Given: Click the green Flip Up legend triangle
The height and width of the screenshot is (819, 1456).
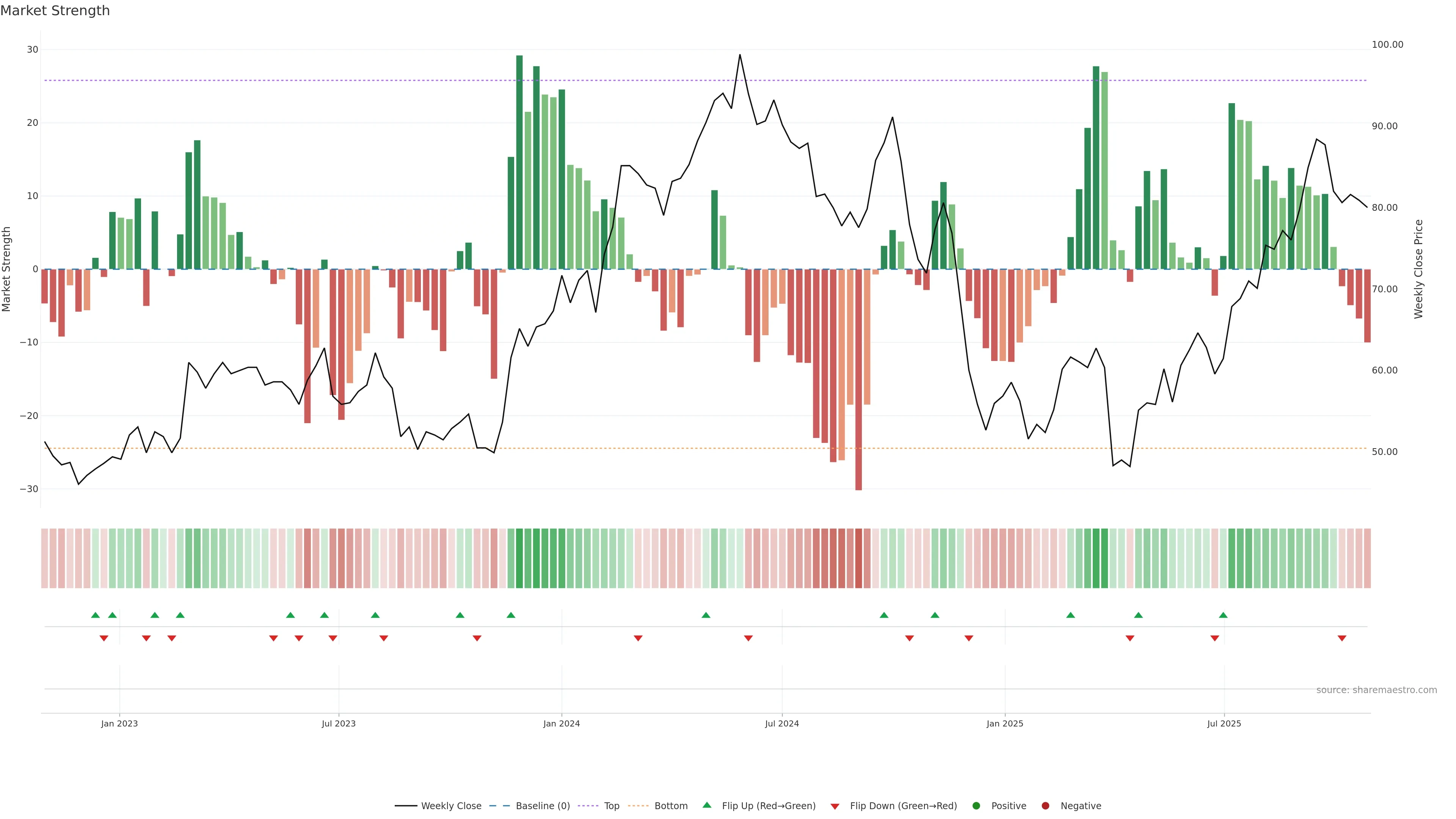Looking at the screenshot, I should coord(706,805).
